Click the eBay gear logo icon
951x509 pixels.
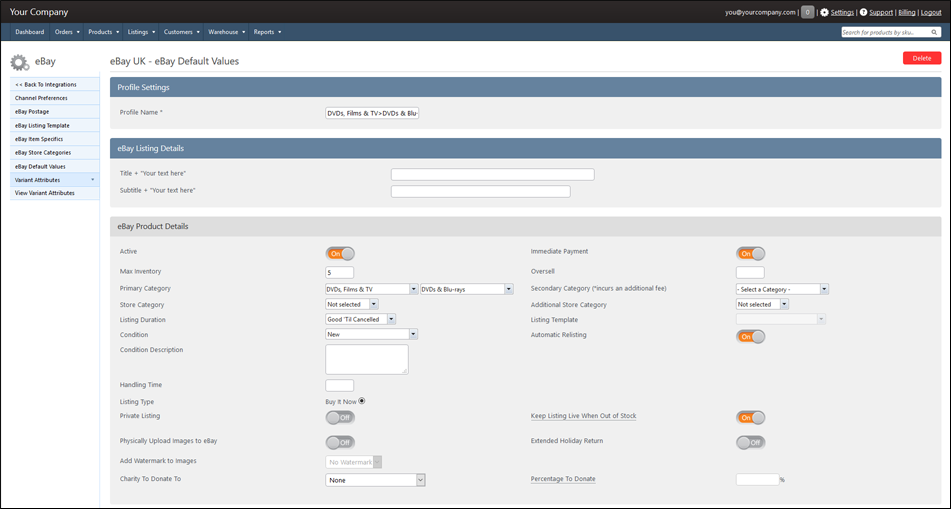pyautogui.click(x=20, y=62)
